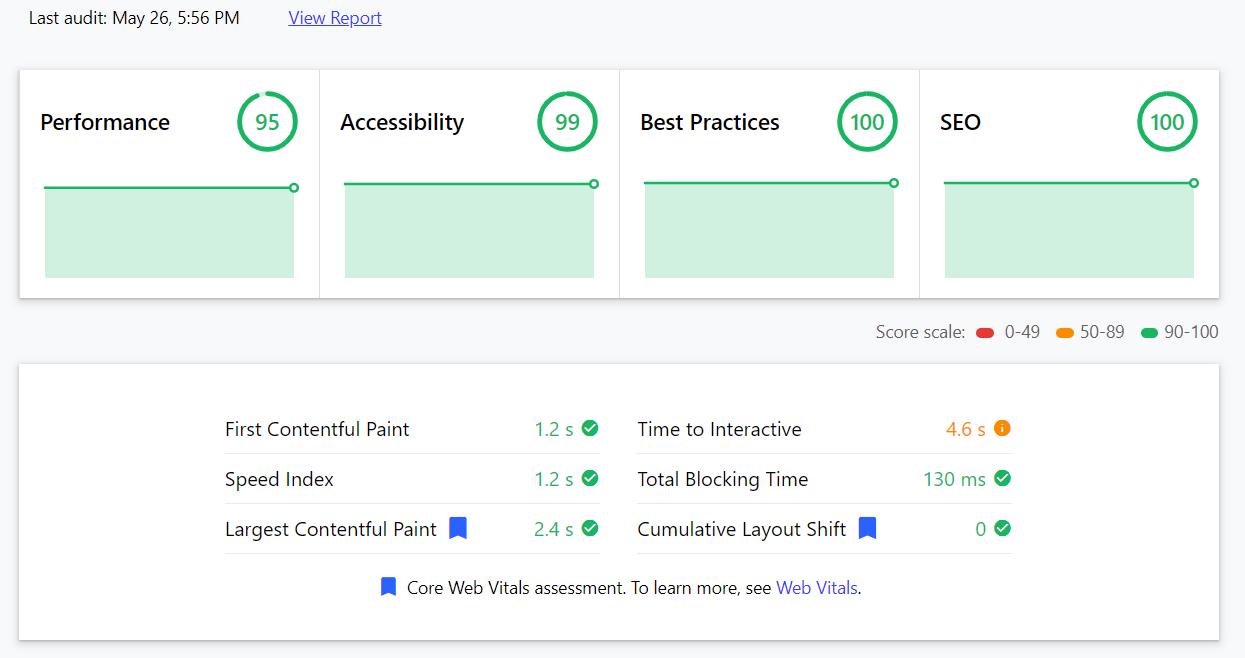Click the green check beside Speed Index
Image resolution: width=1245 pixels, height=658 pixels.
point(590,478)
